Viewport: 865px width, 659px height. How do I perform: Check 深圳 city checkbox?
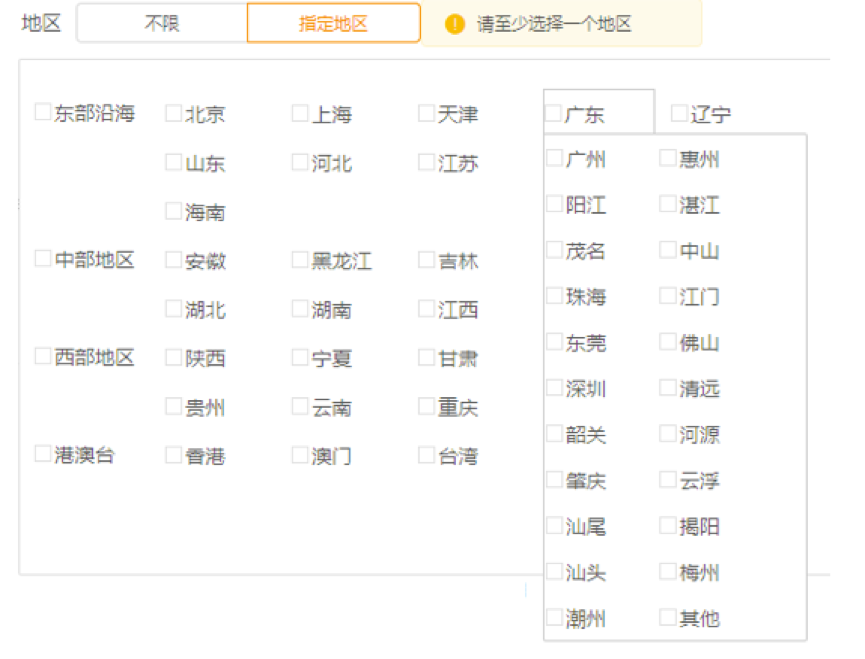[x=555, y=388]
